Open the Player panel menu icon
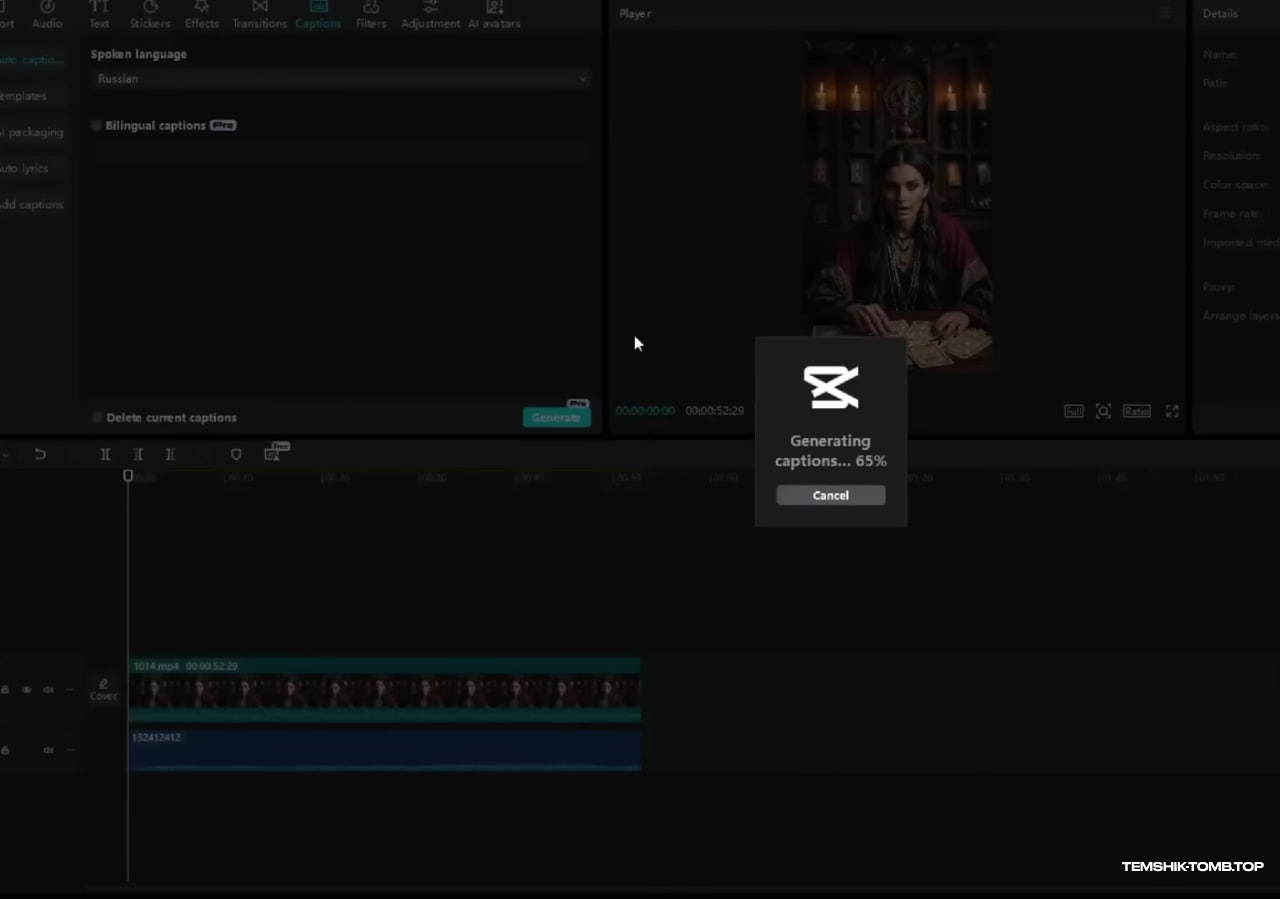Viewport: 1280px width, 899px height. click(1165, 13)
